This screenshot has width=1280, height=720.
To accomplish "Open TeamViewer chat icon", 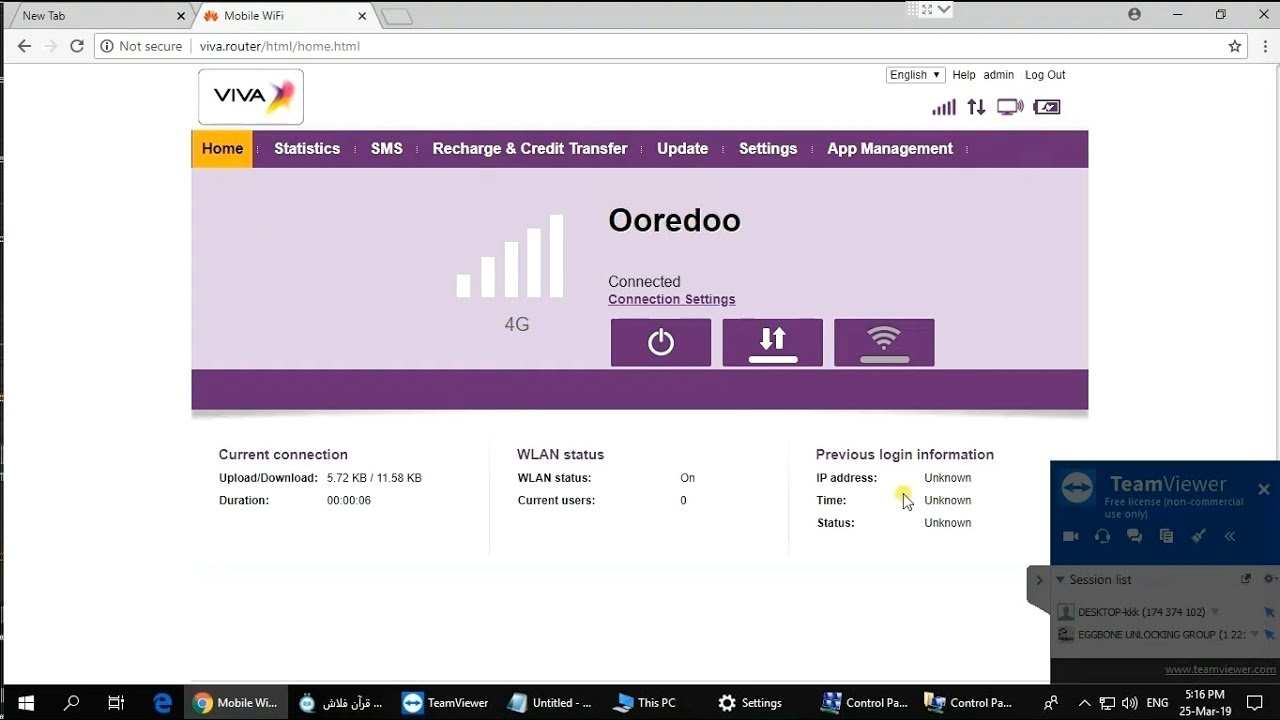I will (x=1134, y=536).
